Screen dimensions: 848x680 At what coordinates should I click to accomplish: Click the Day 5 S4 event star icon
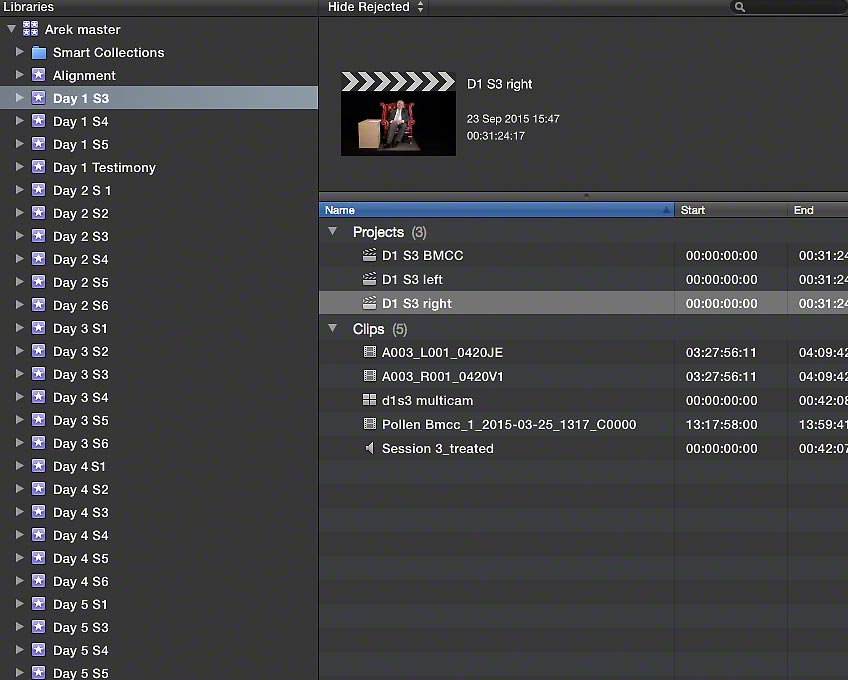[x=38, y=650]
